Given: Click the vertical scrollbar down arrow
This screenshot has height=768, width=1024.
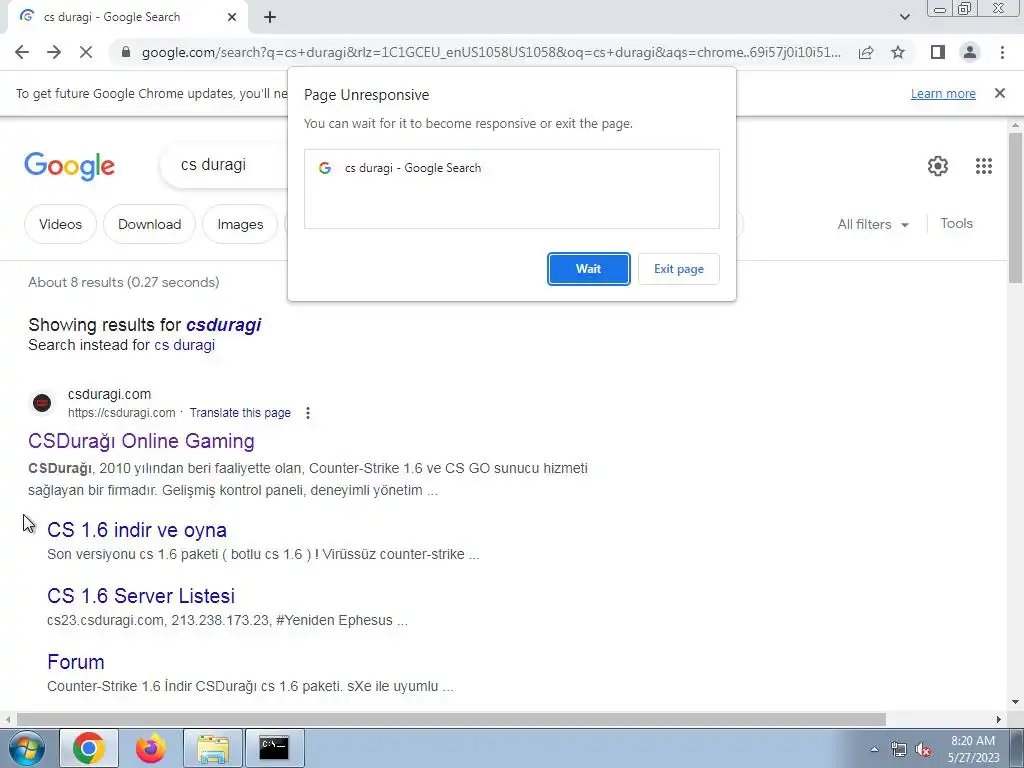Looking at the screenshot, I should pyautogui.click(x=1015, y=702).
